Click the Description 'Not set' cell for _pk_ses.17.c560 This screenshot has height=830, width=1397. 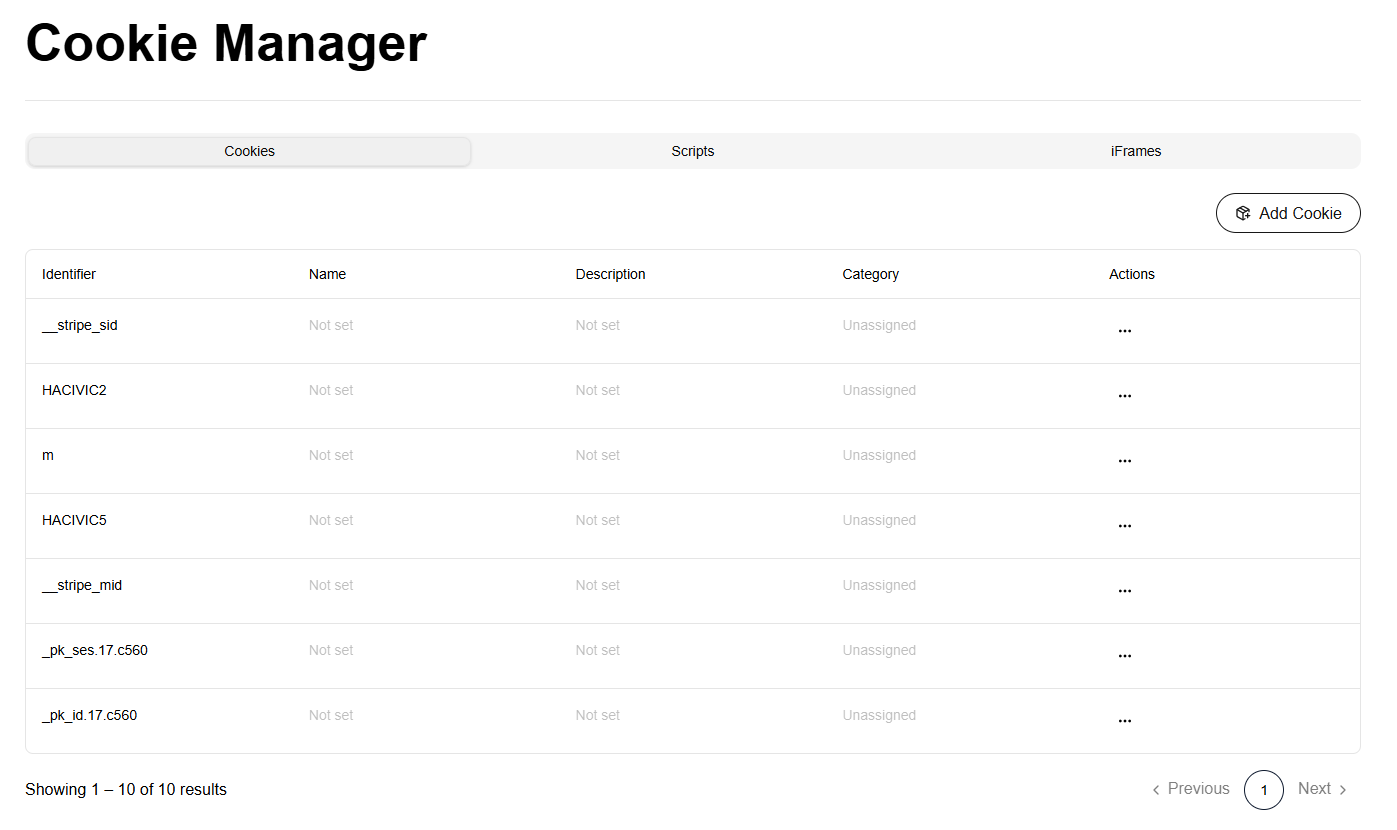pyautogui.click(x=598, y=650)
